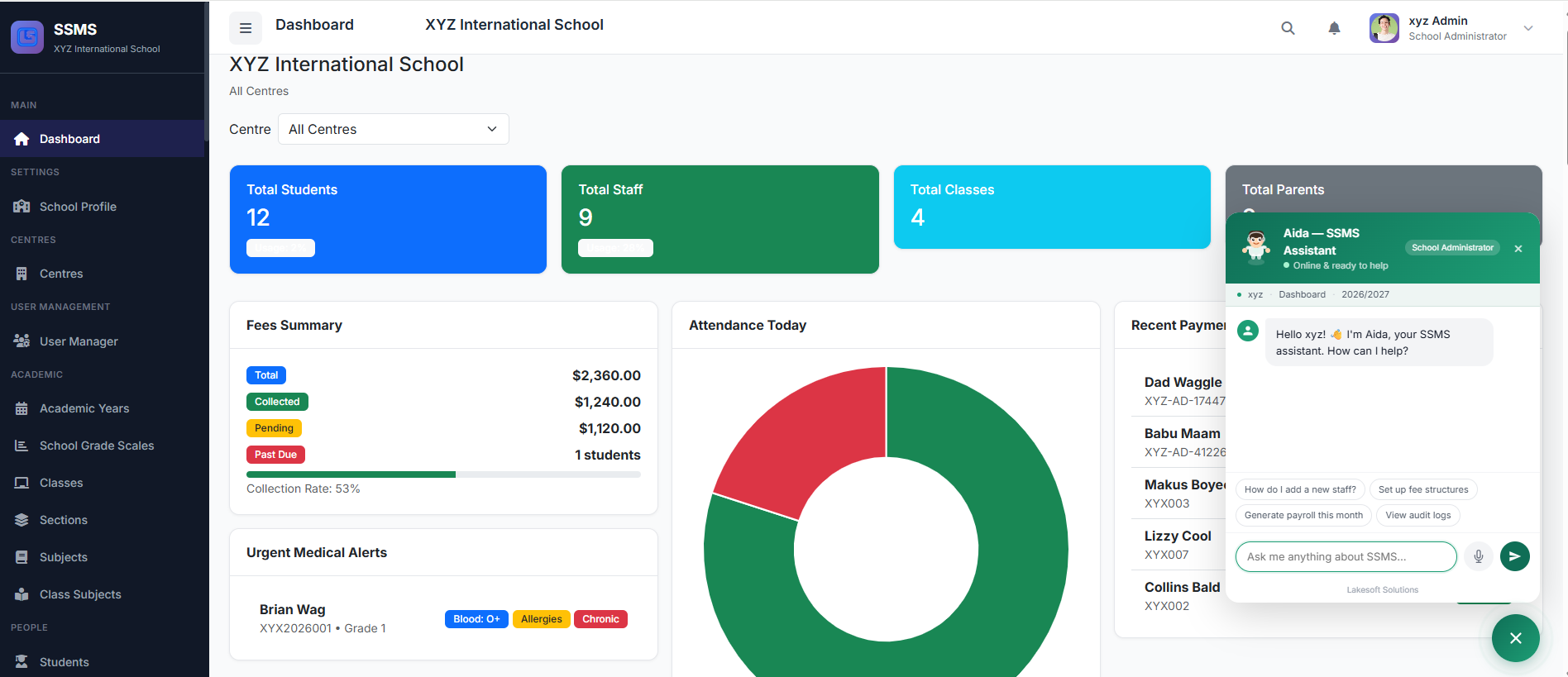Focus the 'Ask me anything about SSMS' input
Screen dimensions: 1568x677
click(1346, 556)
